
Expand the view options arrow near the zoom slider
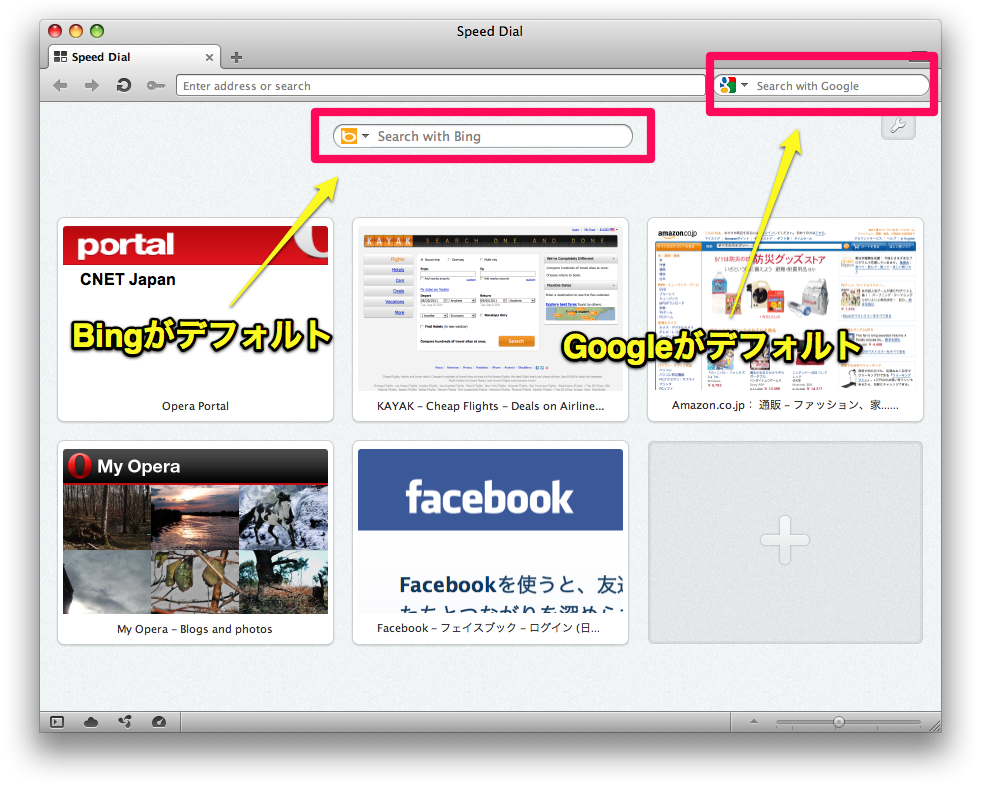pos(754,721)
